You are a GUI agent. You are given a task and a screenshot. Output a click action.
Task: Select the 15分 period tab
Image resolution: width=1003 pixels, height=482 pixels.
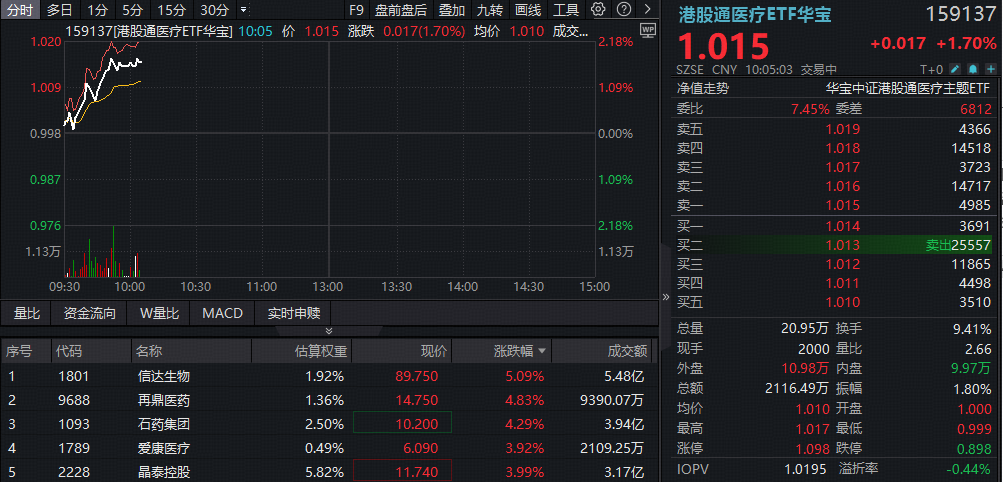[171, 10]
